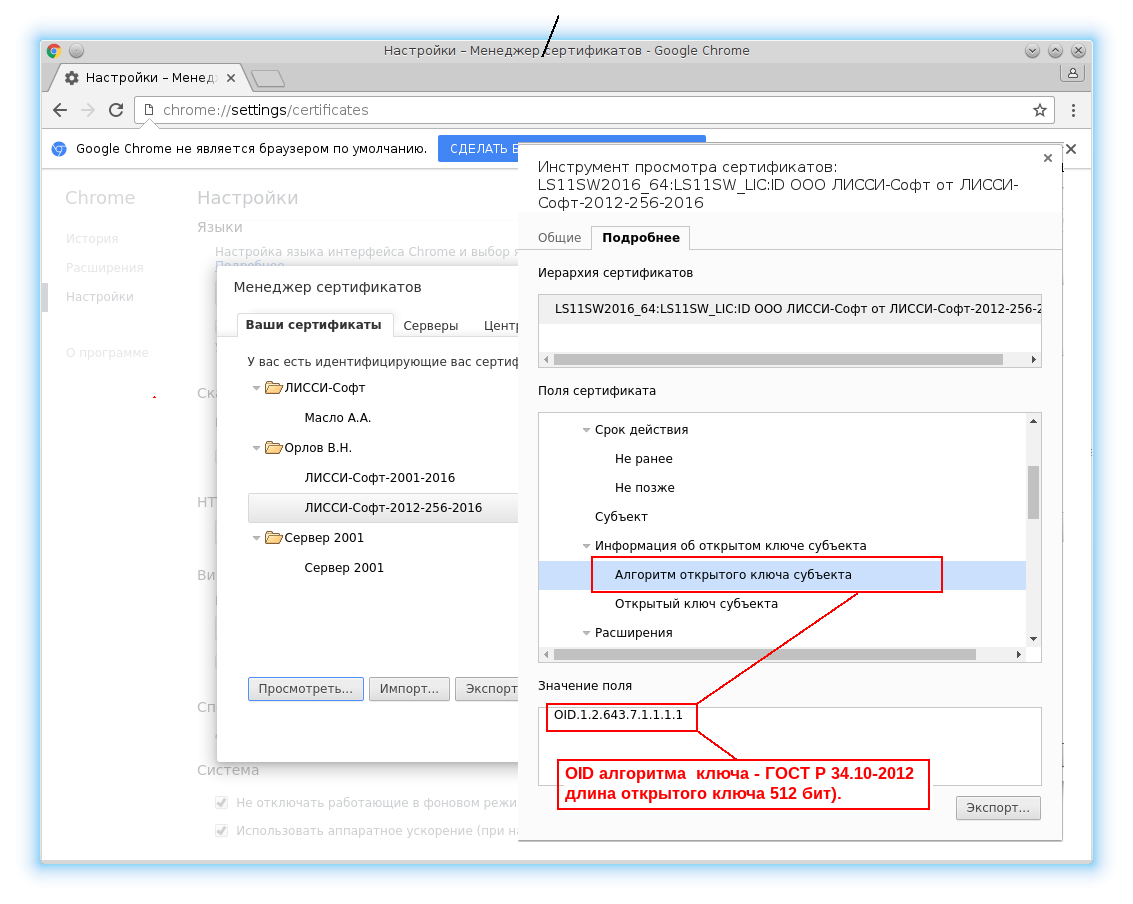This screenshot has width=1133, height=904.
Task: Collapse the Орлов В.Н. tree group
Action: pos(257,448)
